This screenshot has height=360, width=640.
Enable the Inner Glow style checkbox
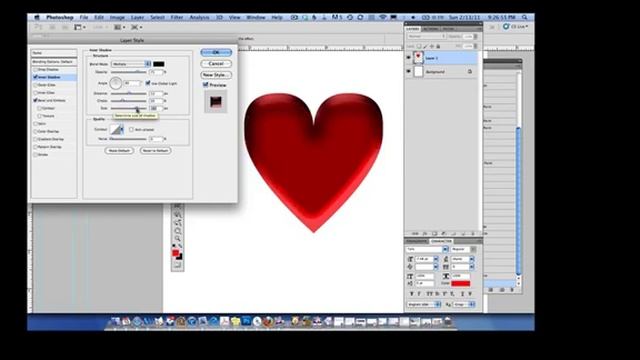pyautogui.click(x=36, y=93)
